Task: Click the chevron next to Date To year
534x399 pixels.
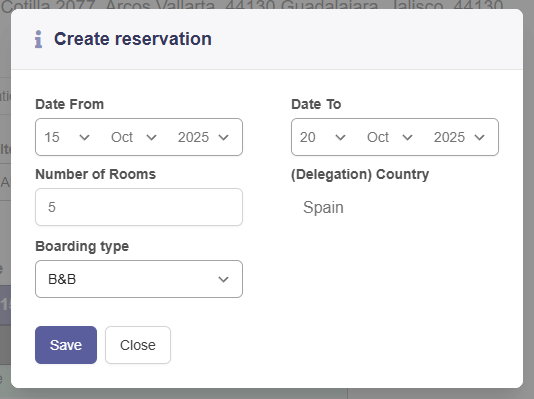Action: coord(480,138)
